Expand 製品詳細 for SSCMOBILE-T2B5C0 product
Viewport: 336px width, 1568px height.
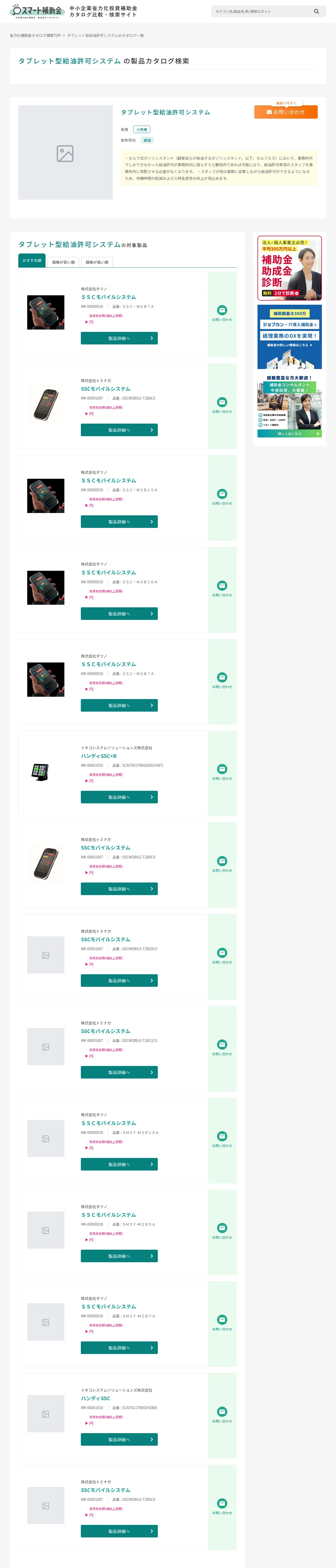click(x=119, y=1531)
